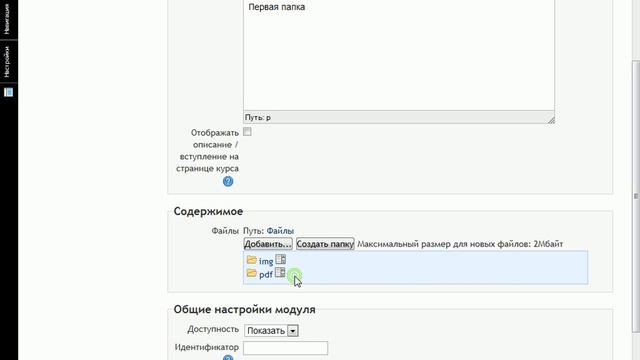Click the Идентификатор input field
This screenshot has height=360, width=640.
(285, 348)
